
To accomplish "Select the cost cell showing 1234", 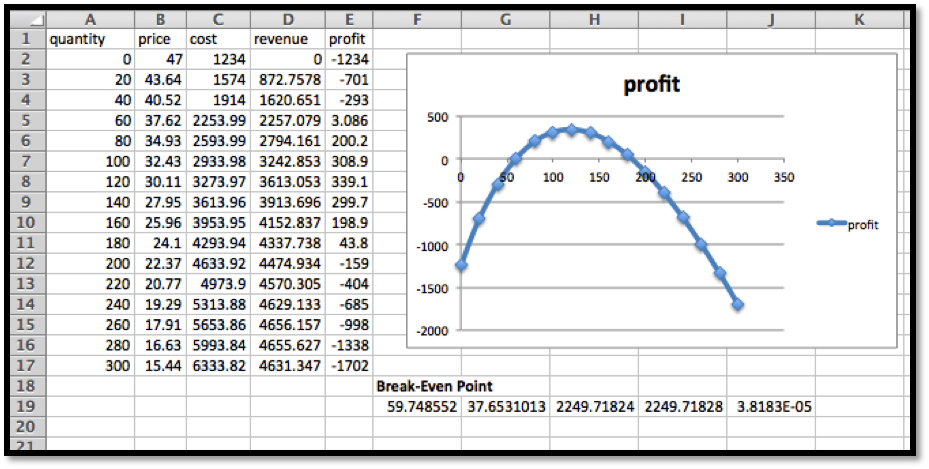I will [217, 59].
